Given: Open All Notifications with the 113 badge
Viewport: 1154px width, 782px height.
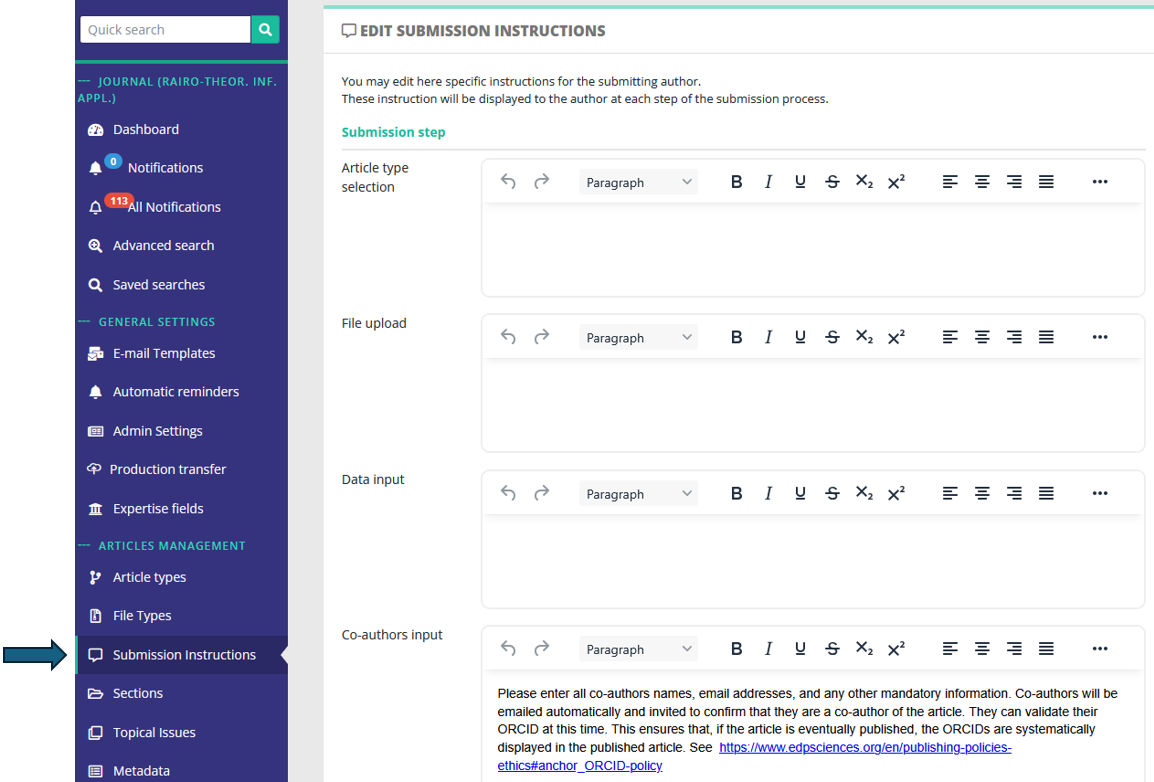Looking at the screenshot, I should (x=174, y=207).
